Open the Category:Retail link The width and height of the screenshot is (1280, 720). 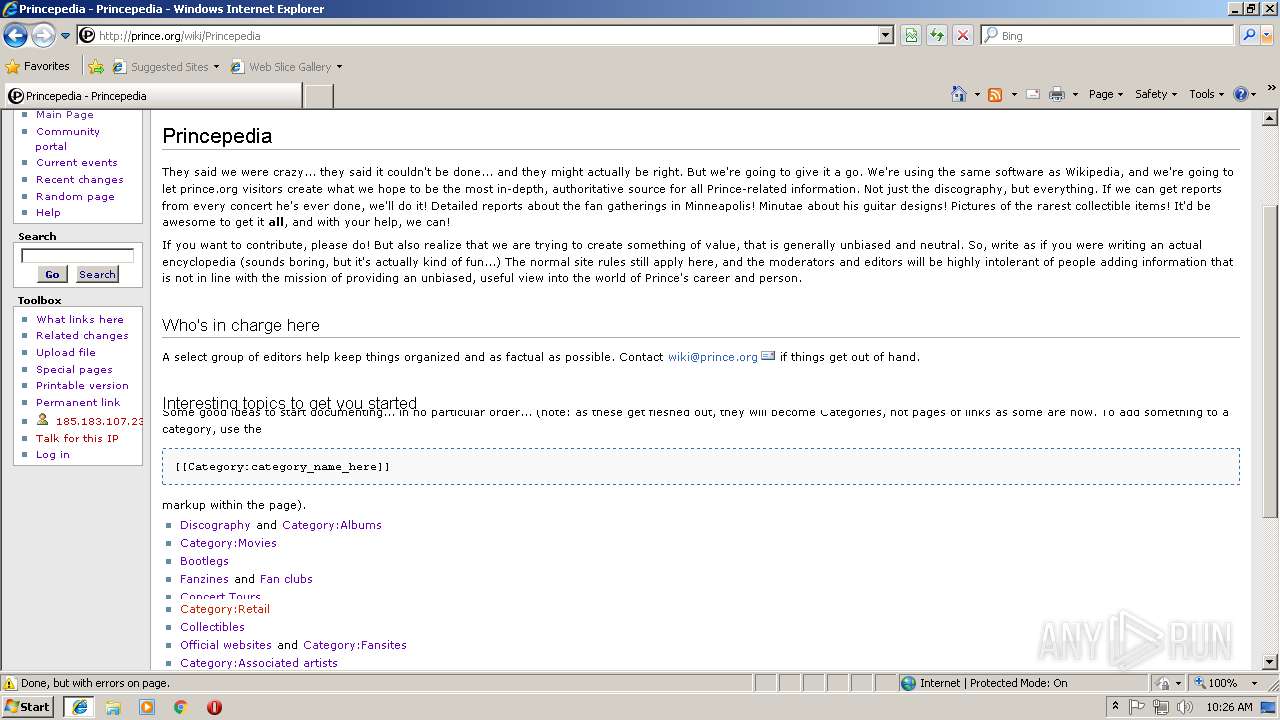pos(225,608)
